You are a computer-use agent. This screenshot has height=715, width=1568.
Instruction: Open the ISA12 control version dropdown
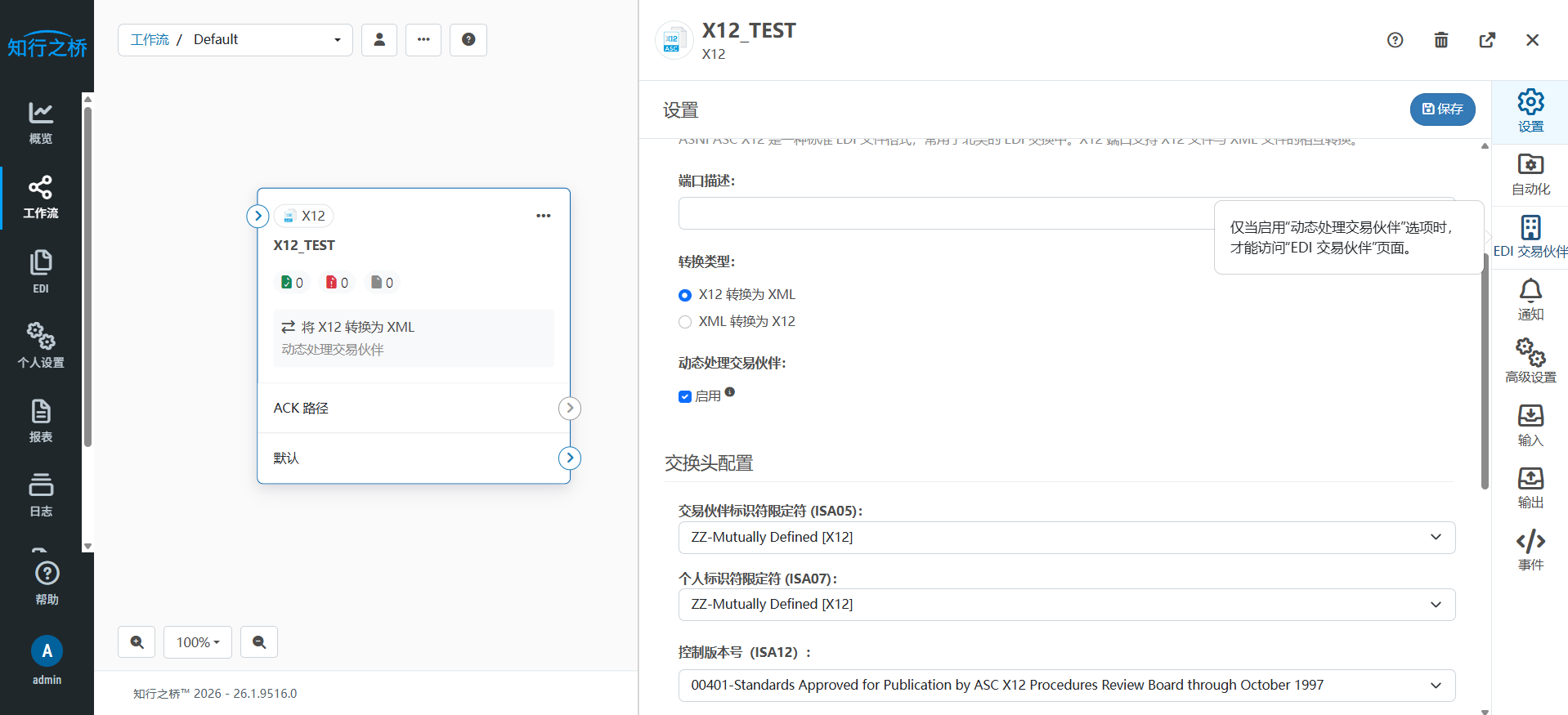(1066, 686)
